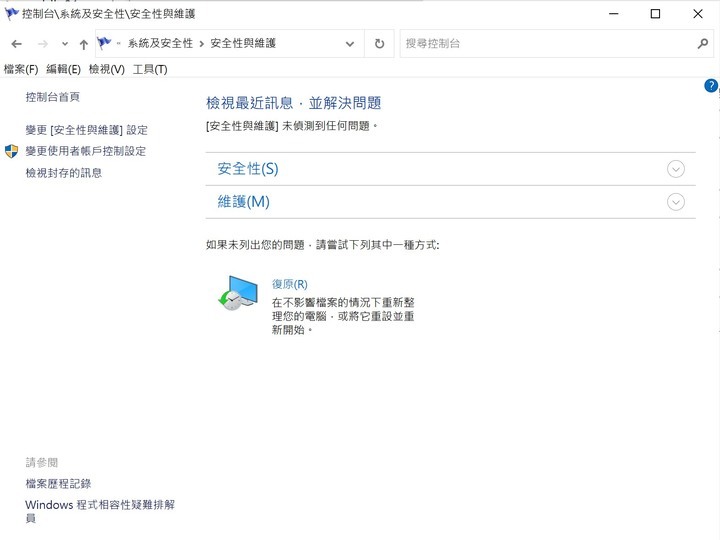Click 系統及安全性 breadcrumb in address bar

160,44
